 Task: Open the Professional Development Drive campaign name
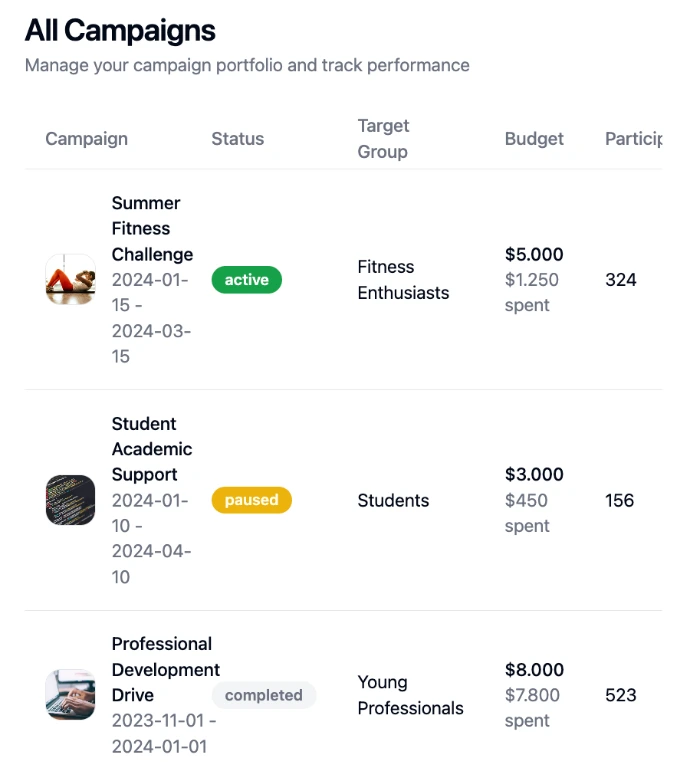(x=165, y=669)
